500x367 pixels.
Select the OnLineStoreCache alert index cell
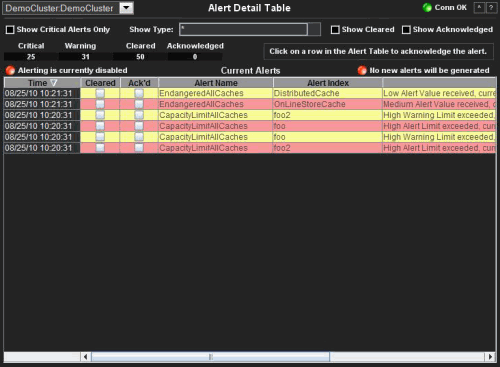(x=328, y=104)
